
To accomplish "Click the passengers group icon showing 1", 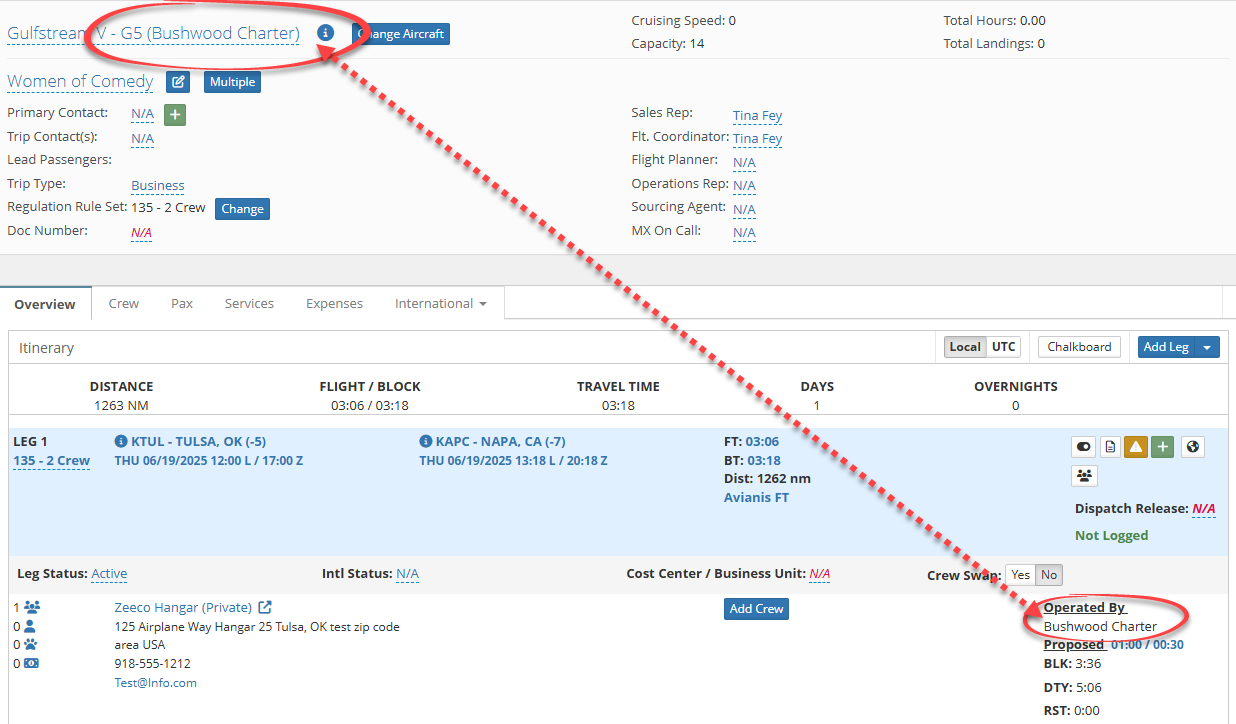I will click(x=32, y=607).
